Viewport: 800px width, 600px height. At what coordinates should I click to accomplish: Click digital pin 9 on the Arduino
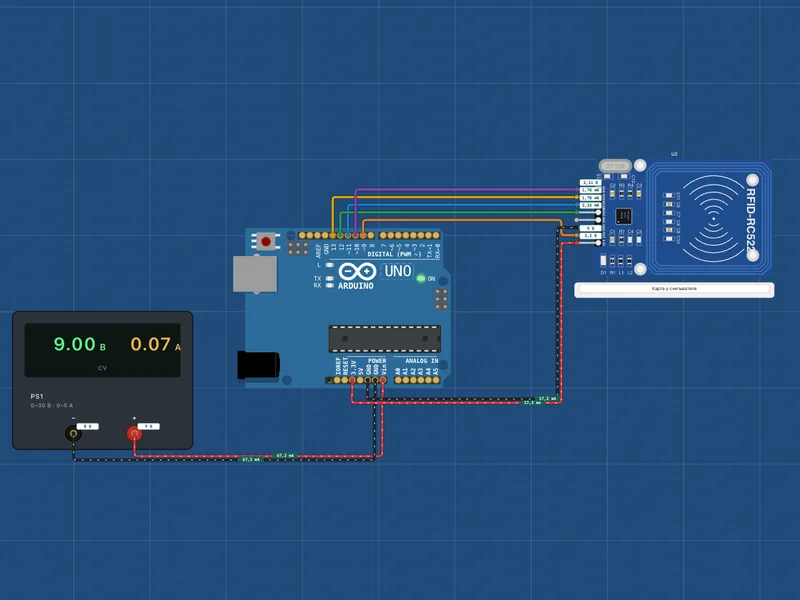[363, 235]
